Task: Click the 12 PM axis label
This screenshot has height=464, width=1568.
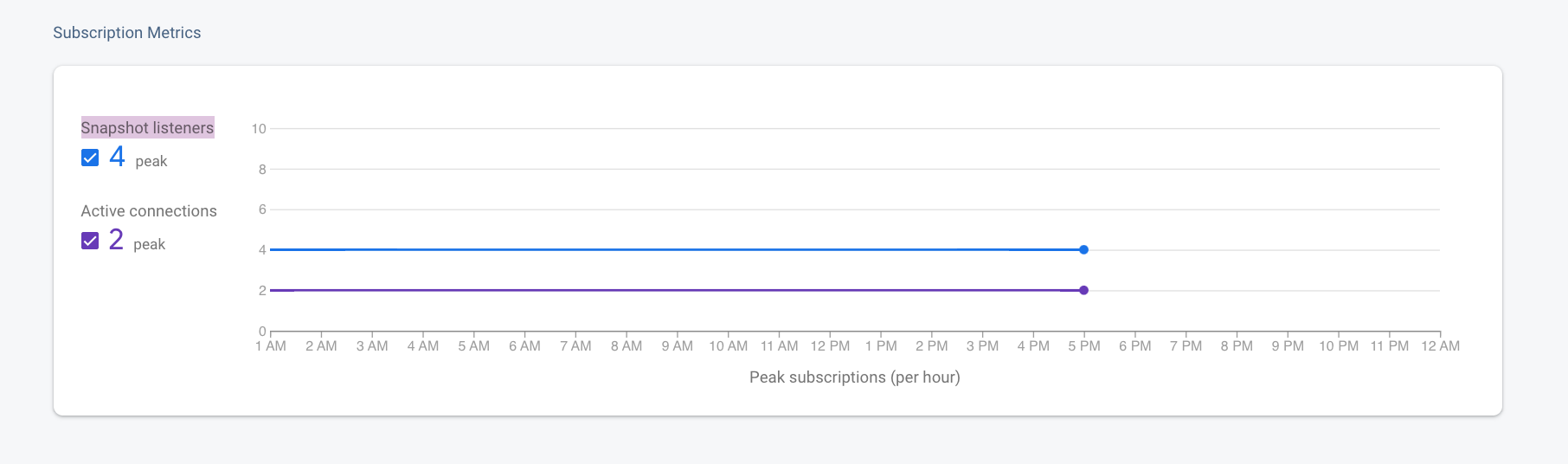Action: pos(830,346)
